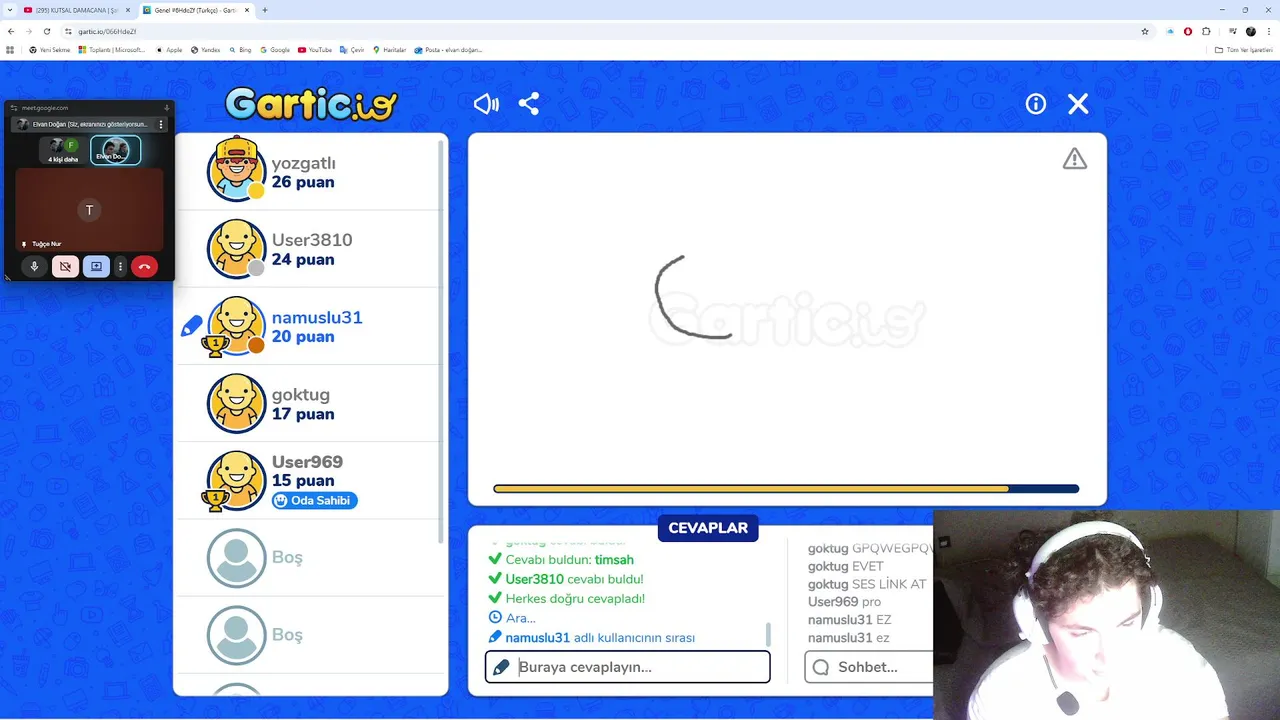Open the Chrome profile avatar
The image size is (1280, 720).
1250,31
